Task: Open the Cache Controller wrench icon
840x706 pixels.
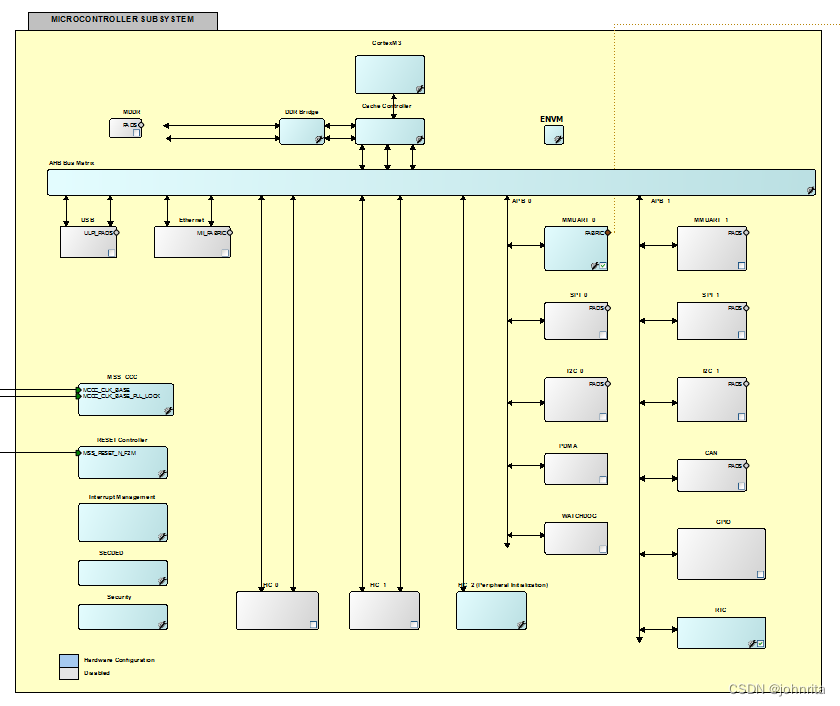Action: coord(419,139)
